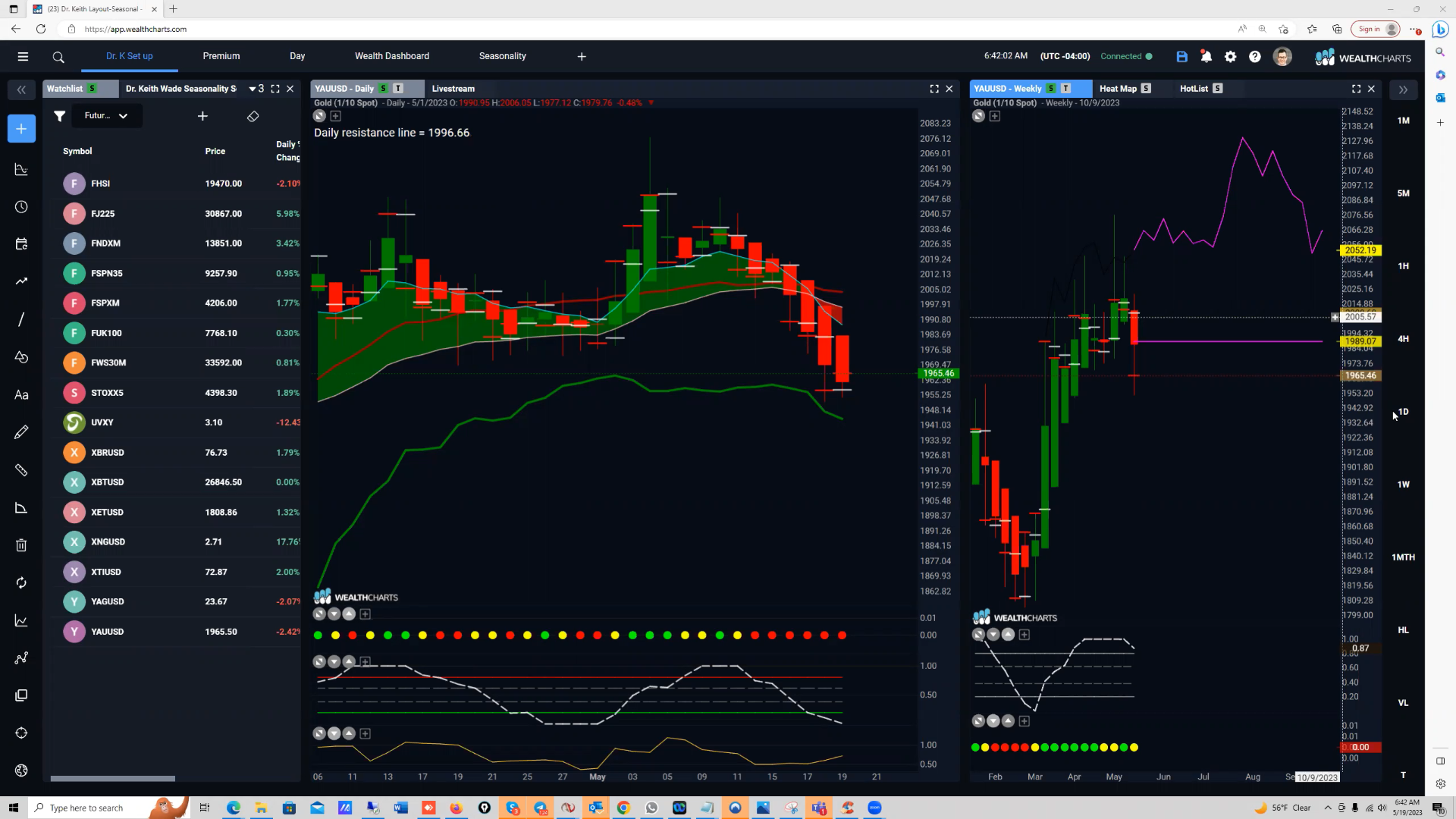Switch to the Heat Map tab
Image resolution: width=1456 pixels, height=819 pixels.
1118,89
